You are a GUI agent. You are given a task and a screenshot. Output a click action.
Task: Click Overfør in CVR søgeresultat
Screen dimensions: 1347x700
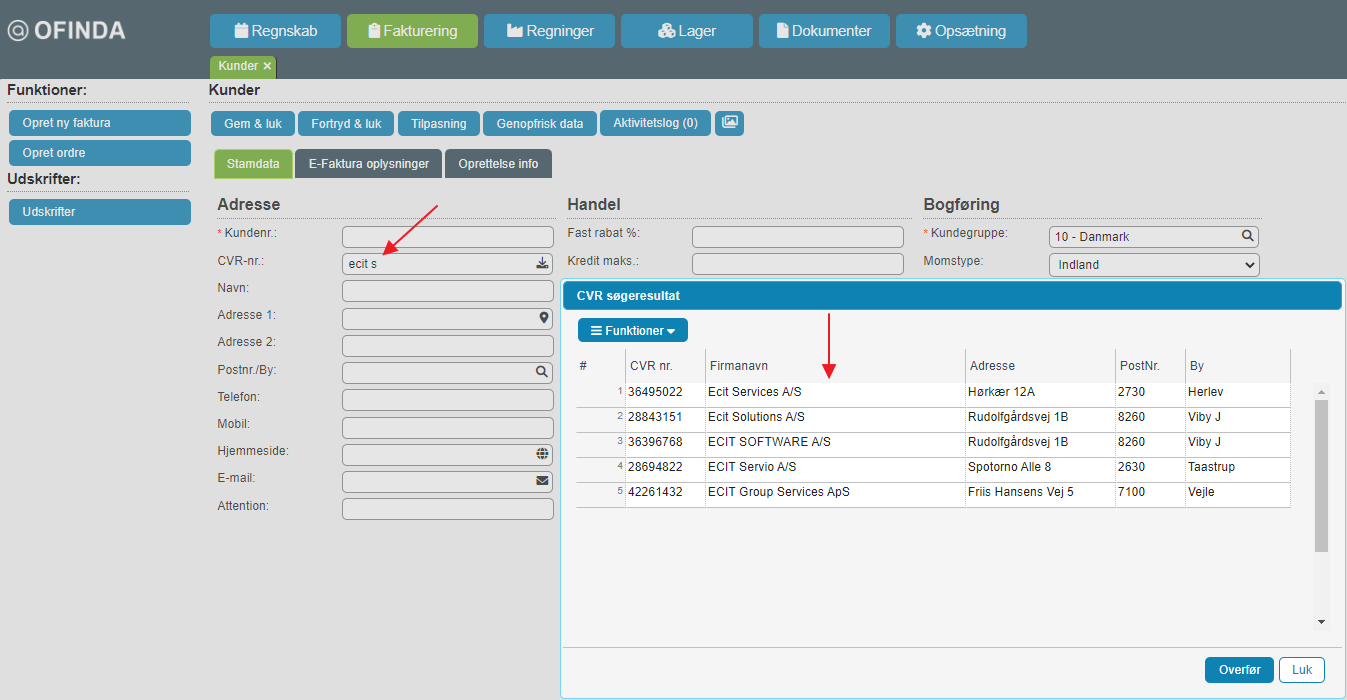1240,670
